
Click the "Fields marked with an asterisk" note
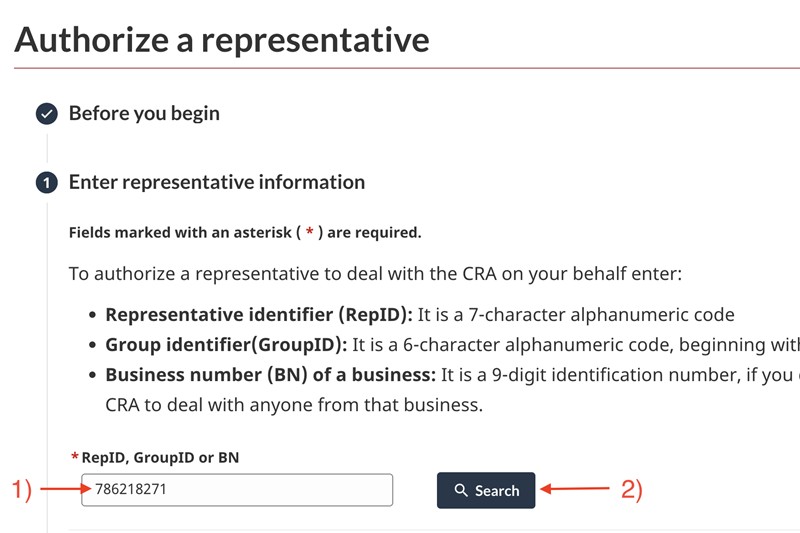(x=245, y=233)
